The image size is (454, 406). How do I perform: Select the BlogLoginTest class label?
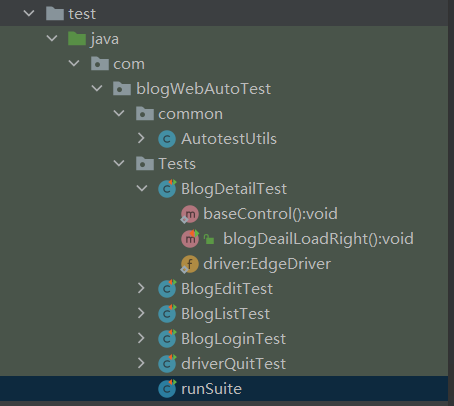pos(233,339)
